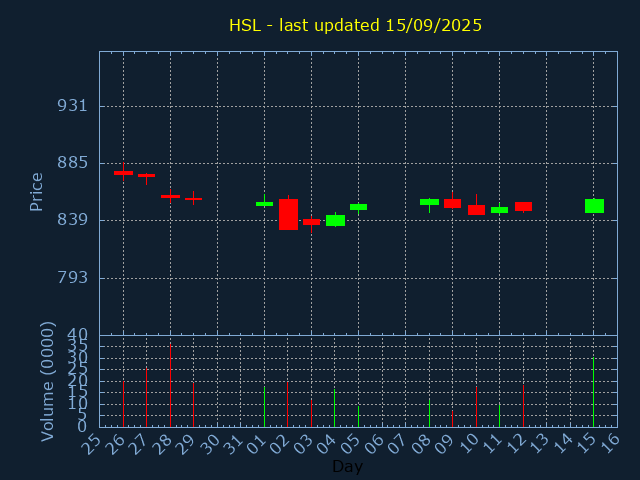Image resolution: width=640 pixels, height=480 pixels.
Task: Select the green candlestick for day 11
Action: click(x=500, y=210)
